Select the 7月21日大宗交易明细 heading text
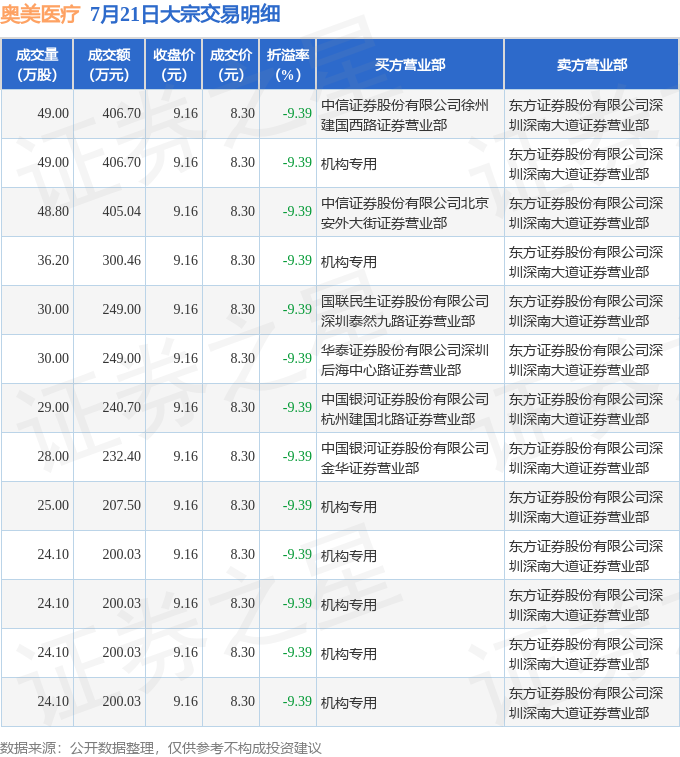The image size is (680, 757). tap(185, 14)
